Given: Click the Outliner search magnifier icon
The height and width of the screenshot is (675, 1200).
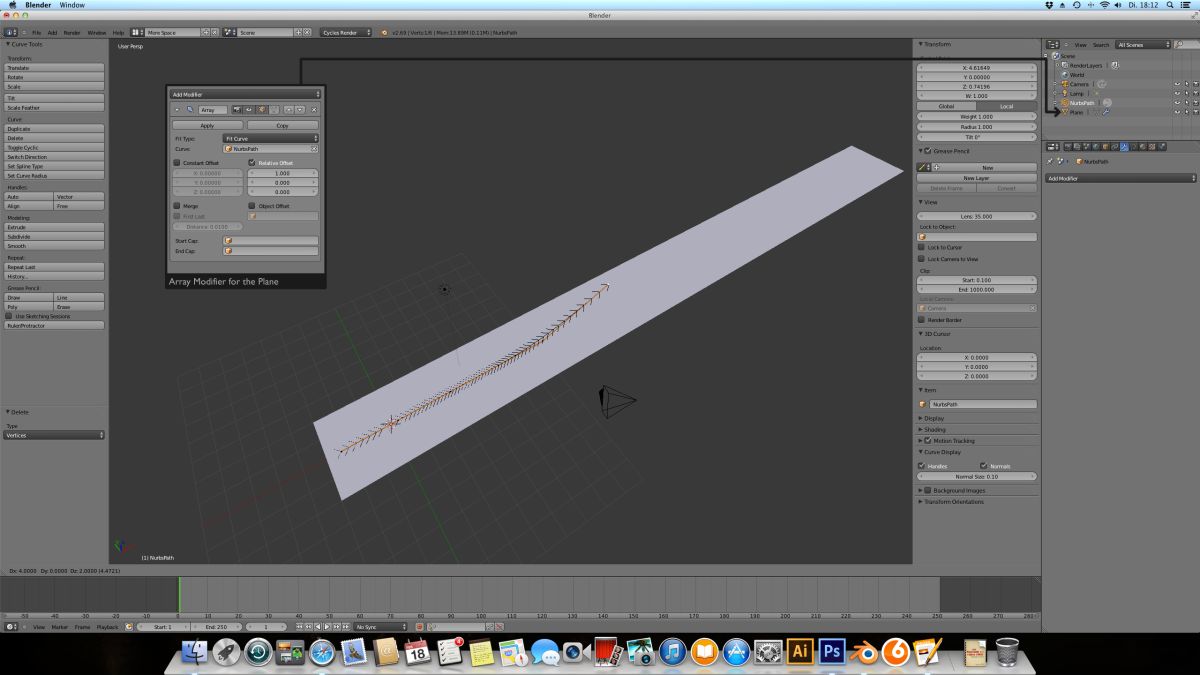Looking at the screenshot, I should pos(1180,44).
